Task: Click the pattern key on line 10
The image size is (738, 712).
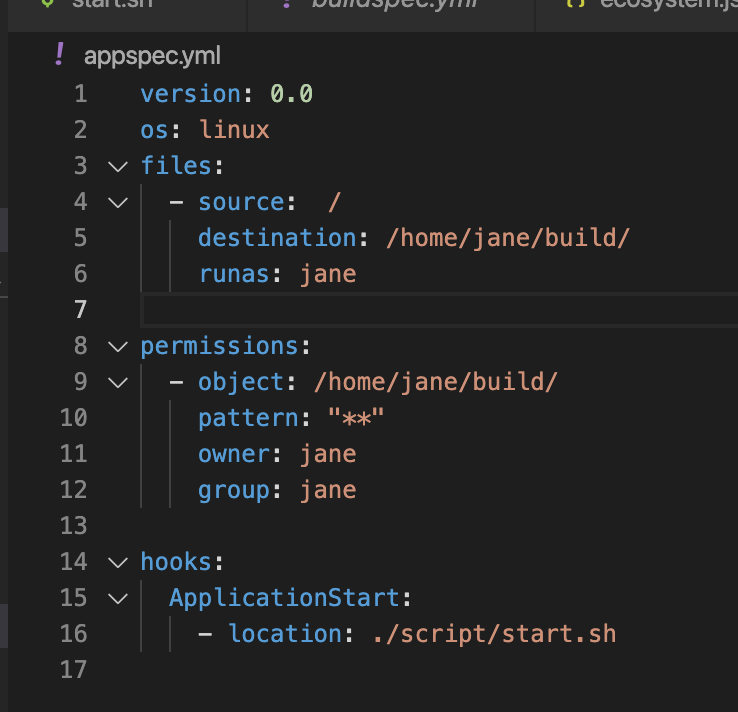Action: (249, 418)
